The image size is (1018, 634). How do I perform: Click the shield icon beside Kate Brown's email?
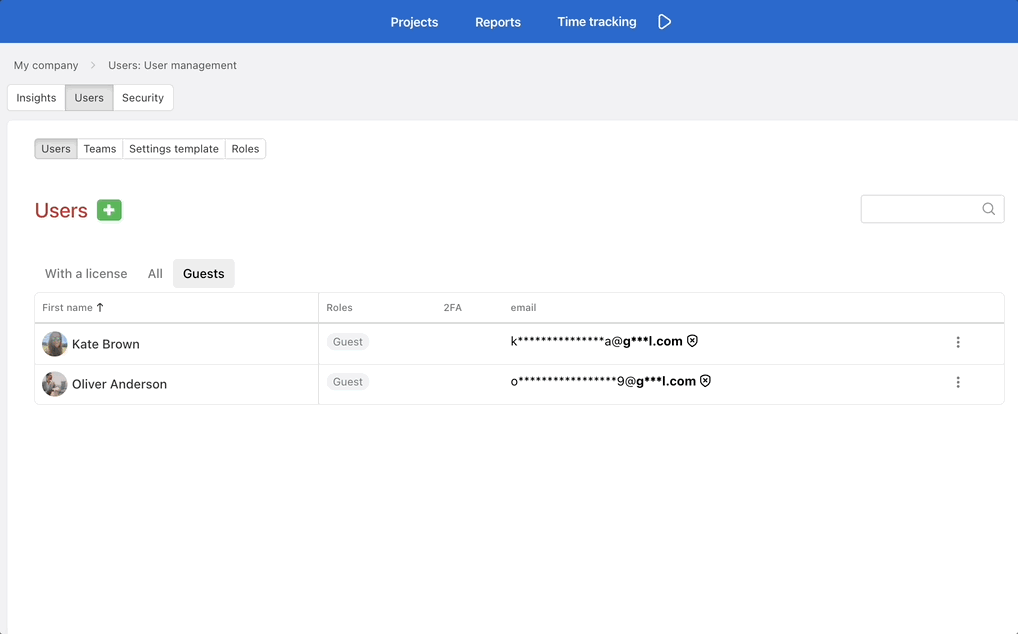click(692, 341)
